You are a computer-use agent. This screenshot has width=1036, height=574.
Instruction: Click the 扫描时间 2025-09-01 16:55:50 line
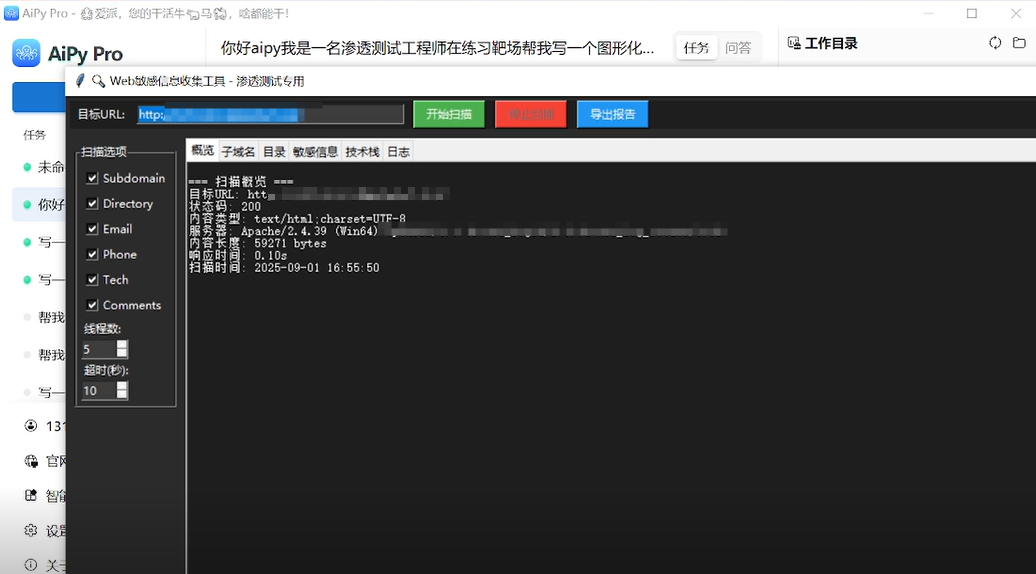click(x=284, y=268)
